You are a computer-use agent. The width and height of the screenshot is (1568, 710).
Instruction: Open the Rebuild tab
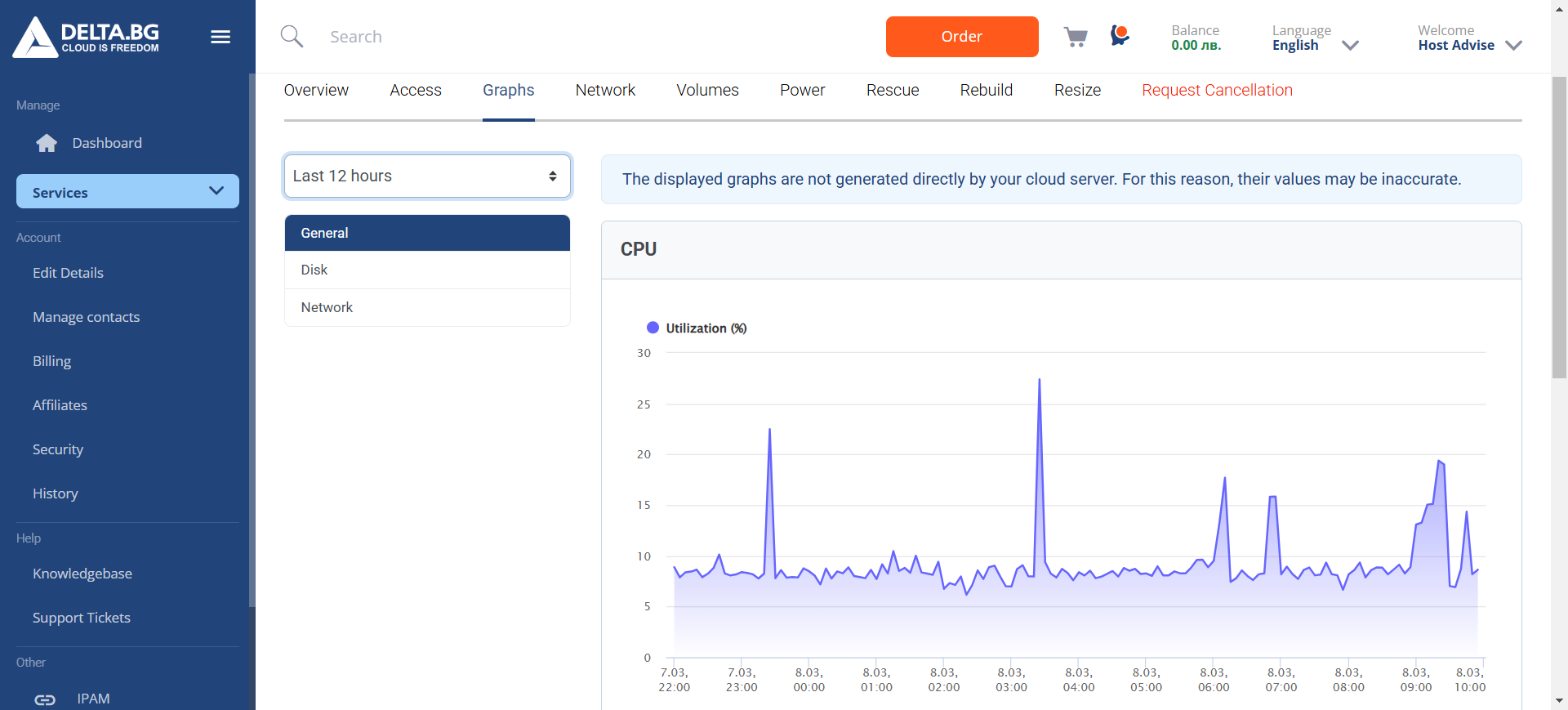[987, 90]
